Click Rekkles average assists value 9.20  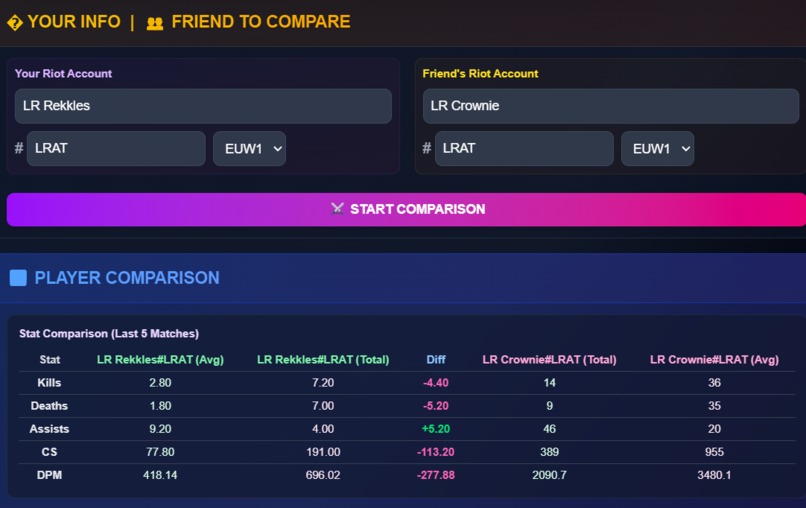pyautogui.click(x=160, y=429)
